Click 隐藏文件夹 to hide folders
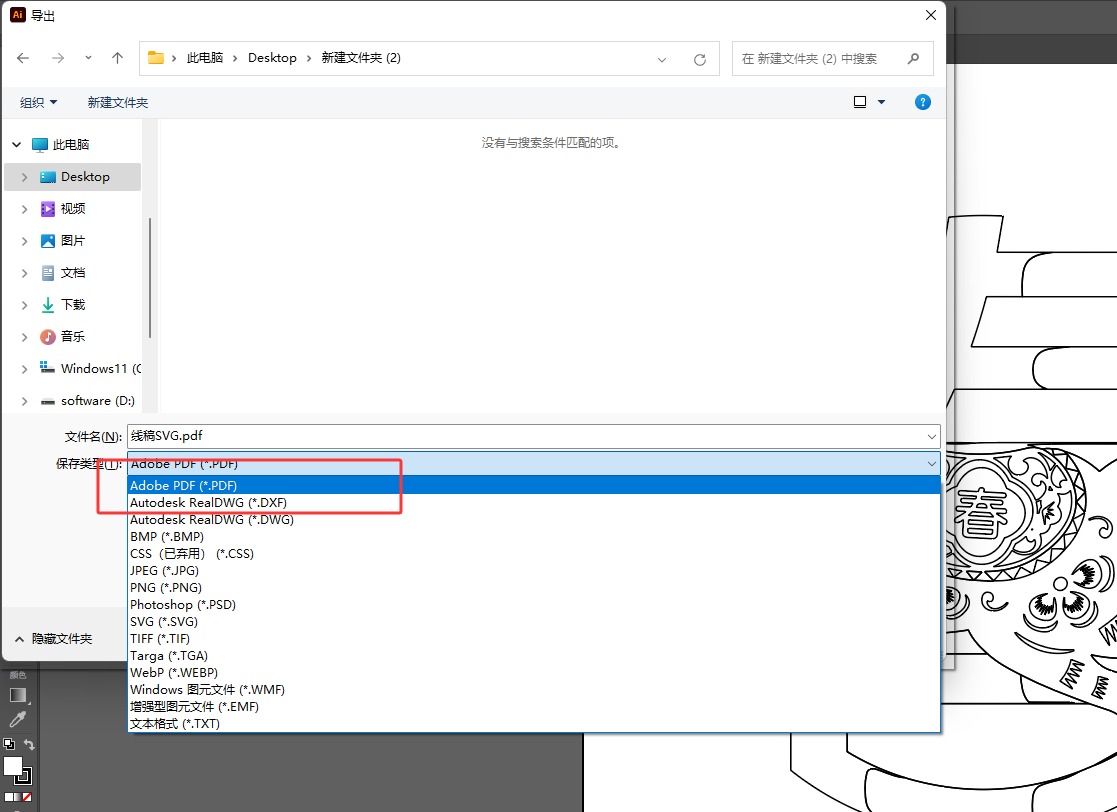Screen dimensions: 1117x812 50,637
